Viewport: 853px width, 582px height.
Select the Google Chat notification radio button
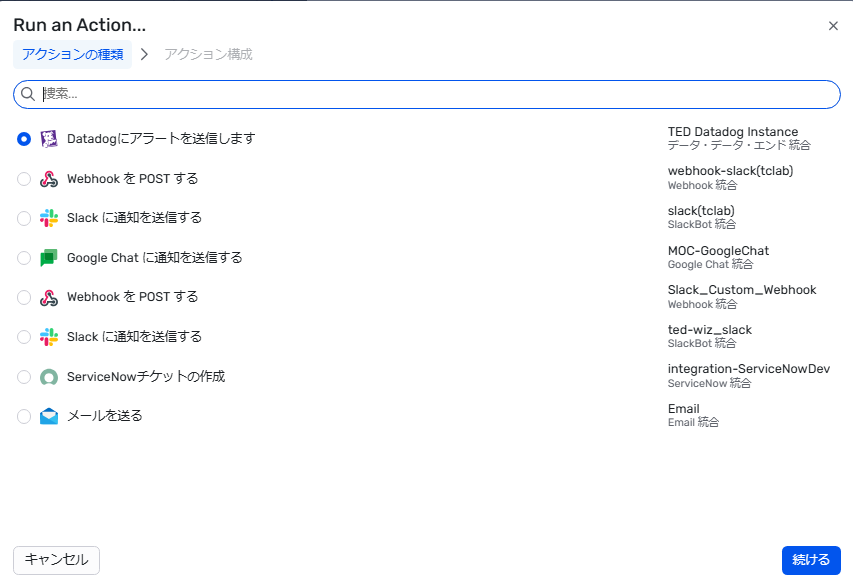pyautogui.click(x=24, y=258)
